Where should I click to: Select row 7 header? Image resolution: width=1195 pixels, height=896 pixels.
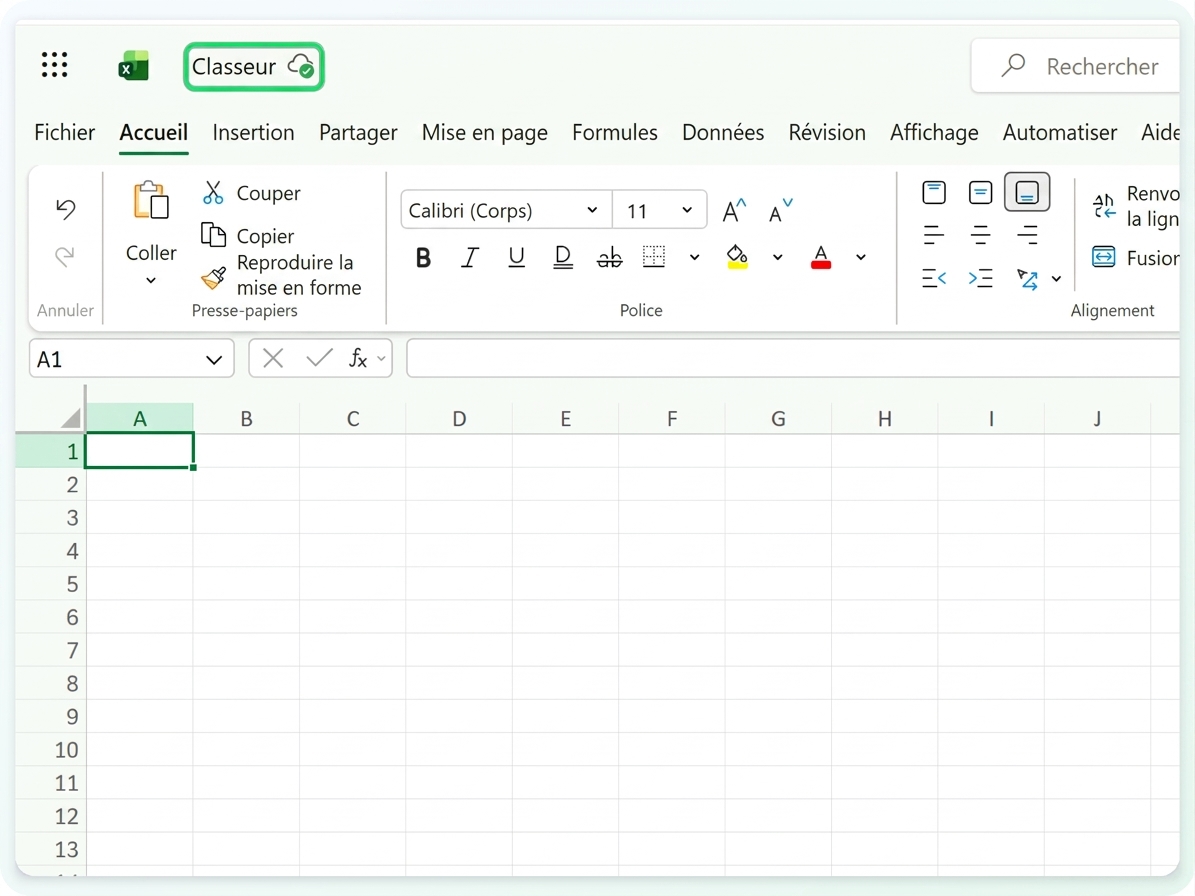click(50, 650)
